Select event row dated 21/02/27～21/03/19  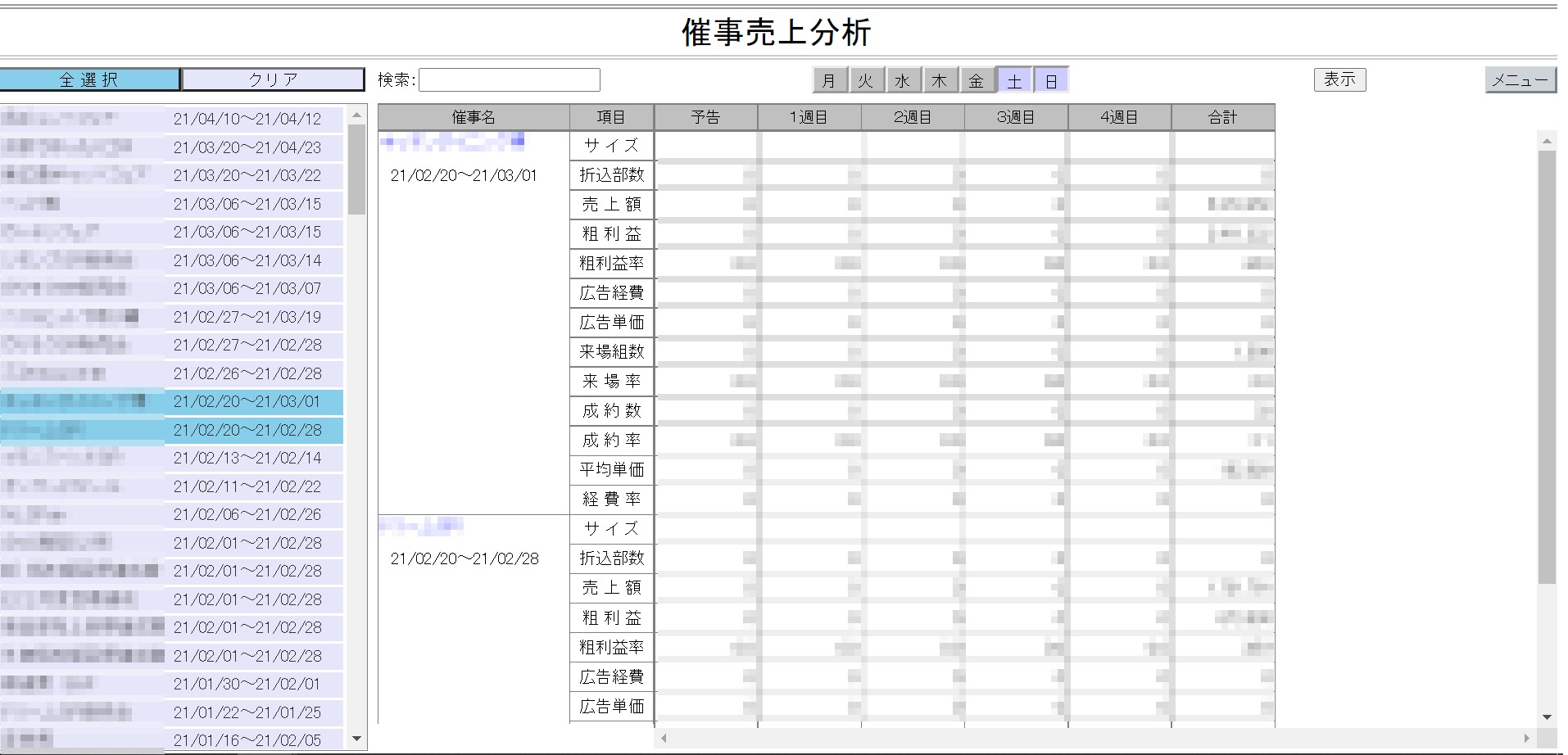click(x=171, y=317)
